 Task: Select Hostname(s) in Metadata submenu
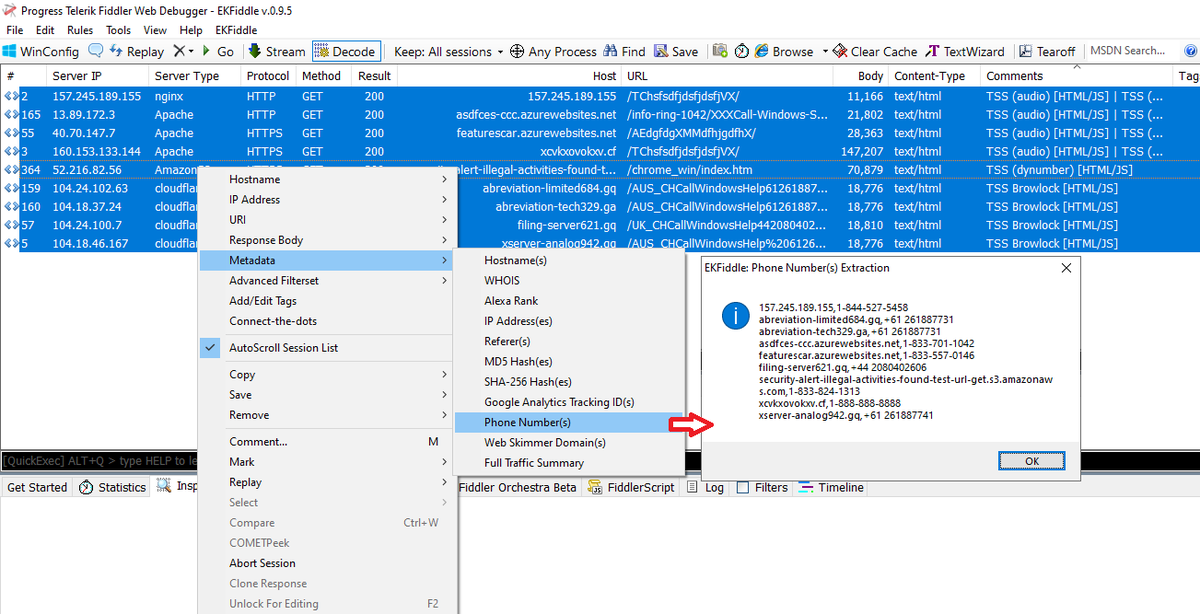(x=568, y=260)
